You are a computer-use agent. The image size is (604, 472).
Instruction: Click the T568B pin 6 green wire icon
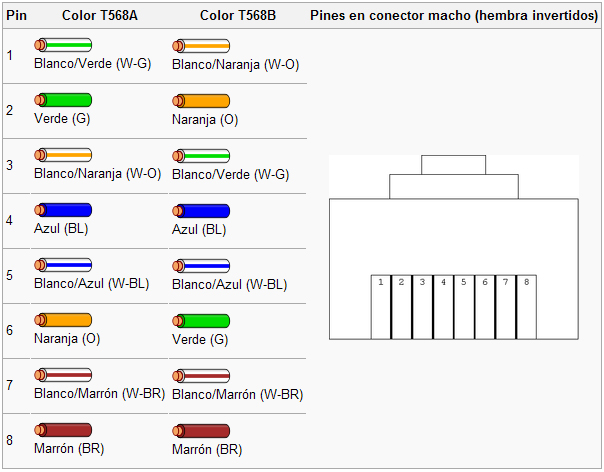[x=201, y=321]
